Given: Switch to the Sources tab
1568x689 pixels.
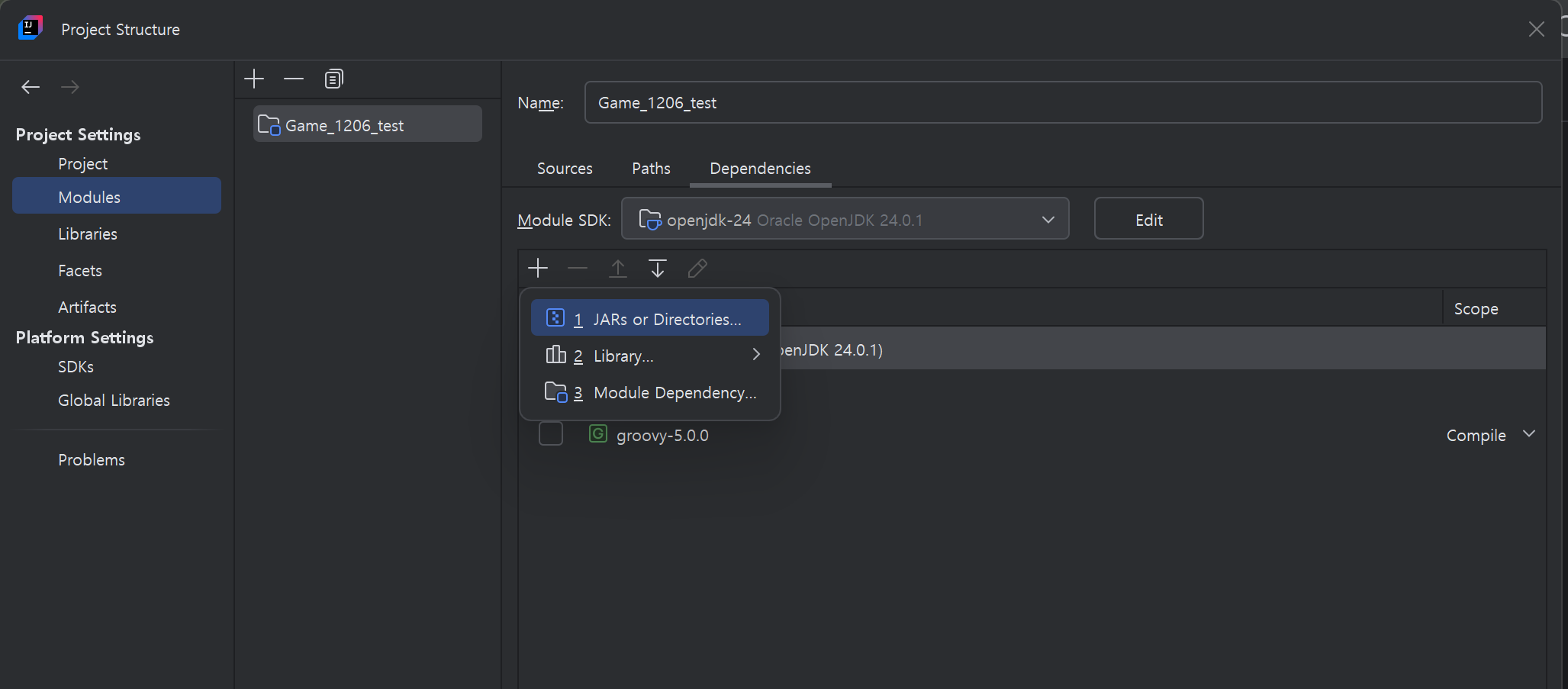Looking at the screenshot, I should [565, 169].
